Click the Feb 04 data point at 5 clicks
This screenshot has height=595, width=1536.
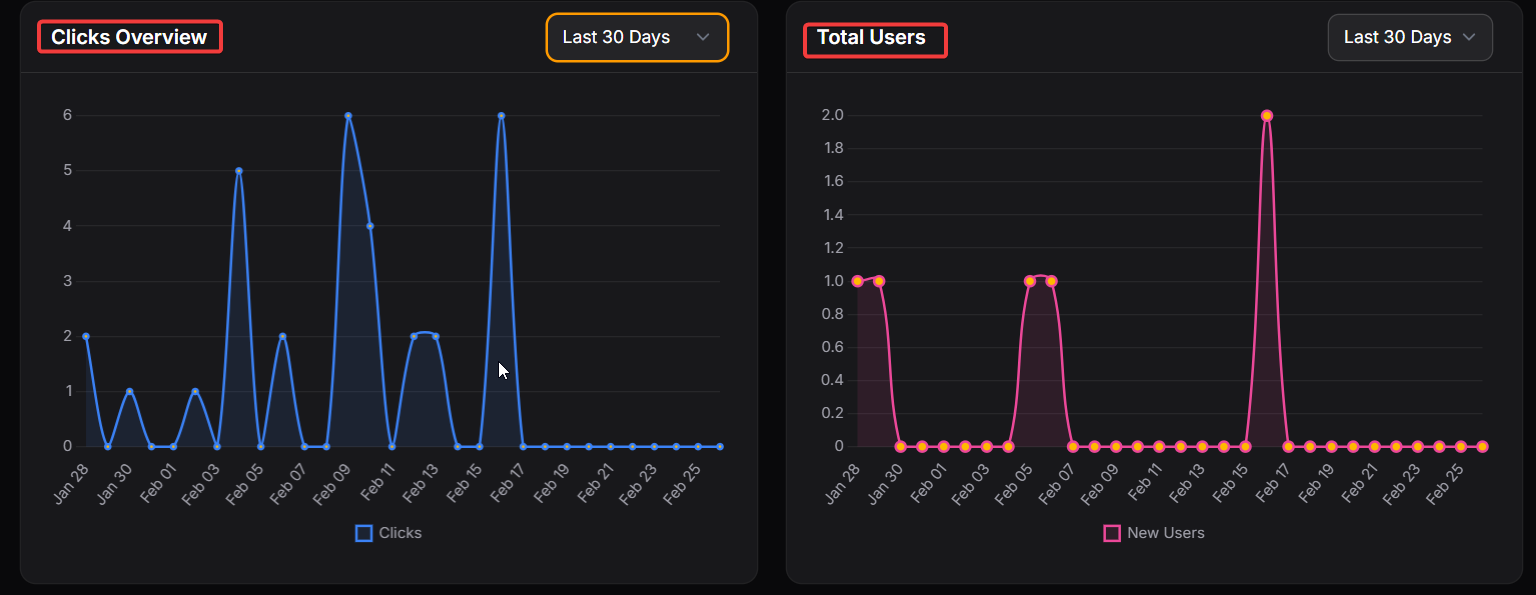point(239,171)
